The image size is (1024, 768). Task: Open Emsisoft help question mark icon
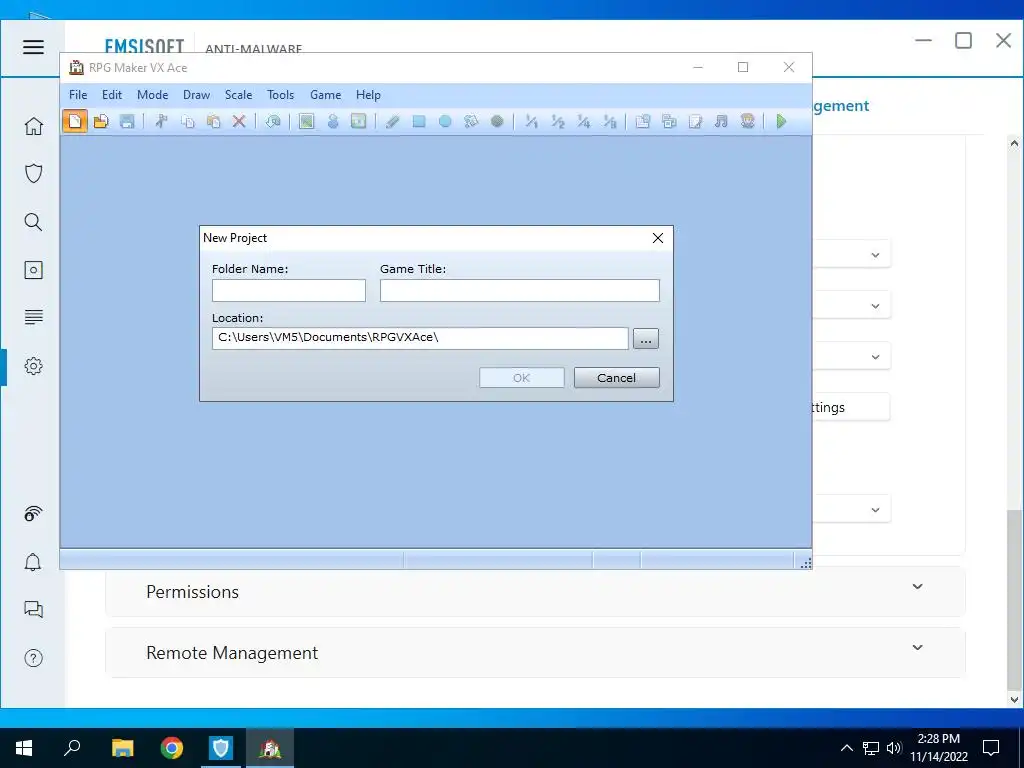(x=33, y=658)
